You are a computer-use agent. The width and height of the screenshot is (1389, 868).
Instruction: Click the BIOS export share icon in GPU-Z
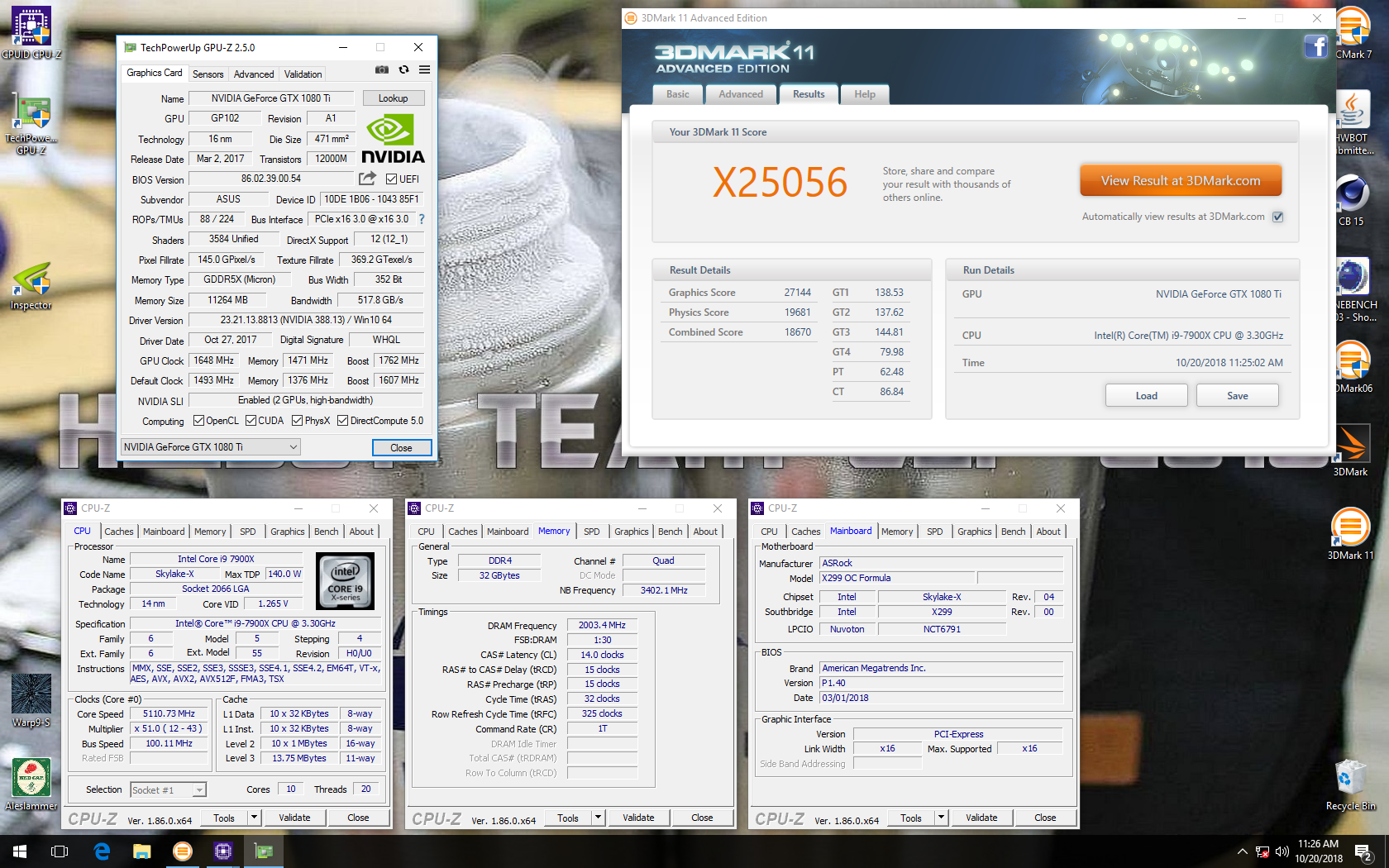(367, 179)
